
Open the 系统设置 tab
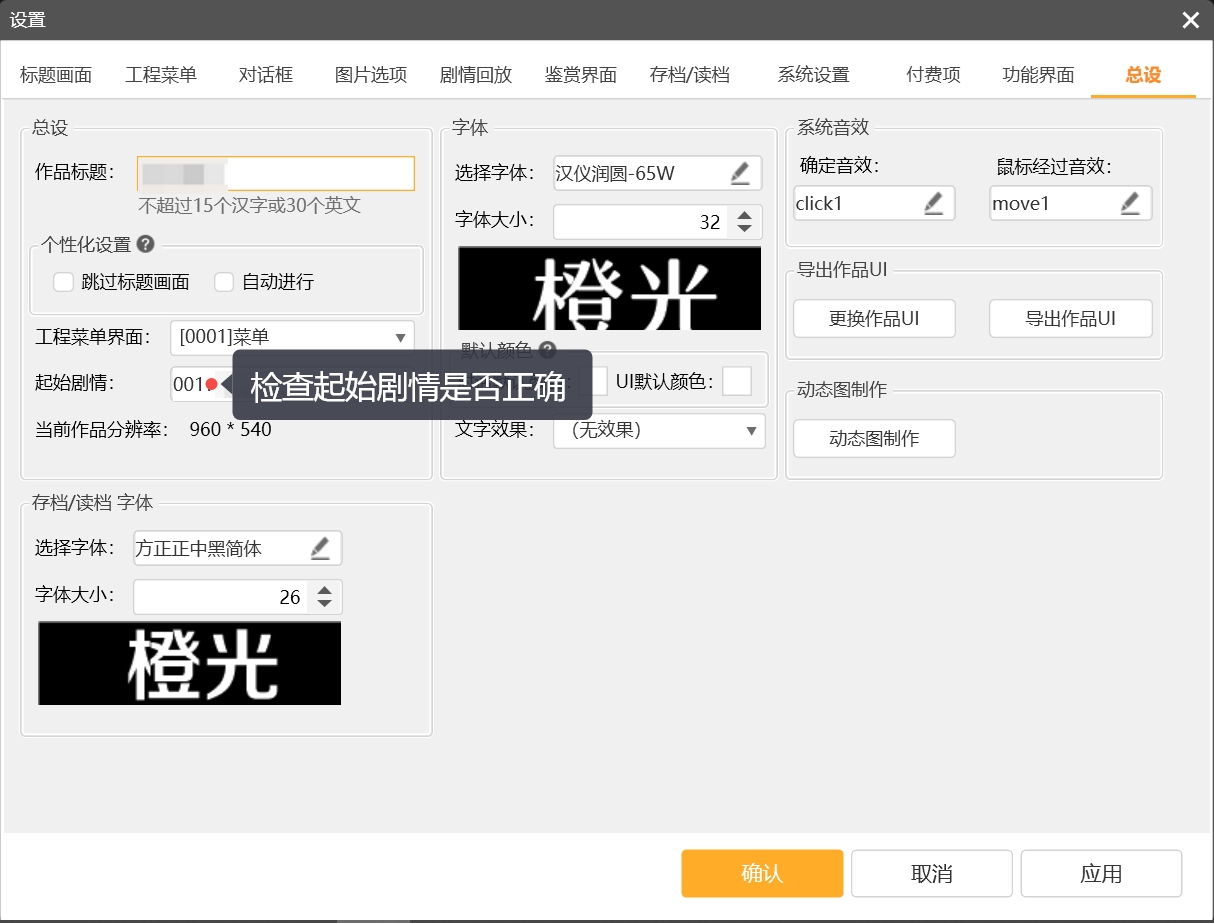[813, 75]
